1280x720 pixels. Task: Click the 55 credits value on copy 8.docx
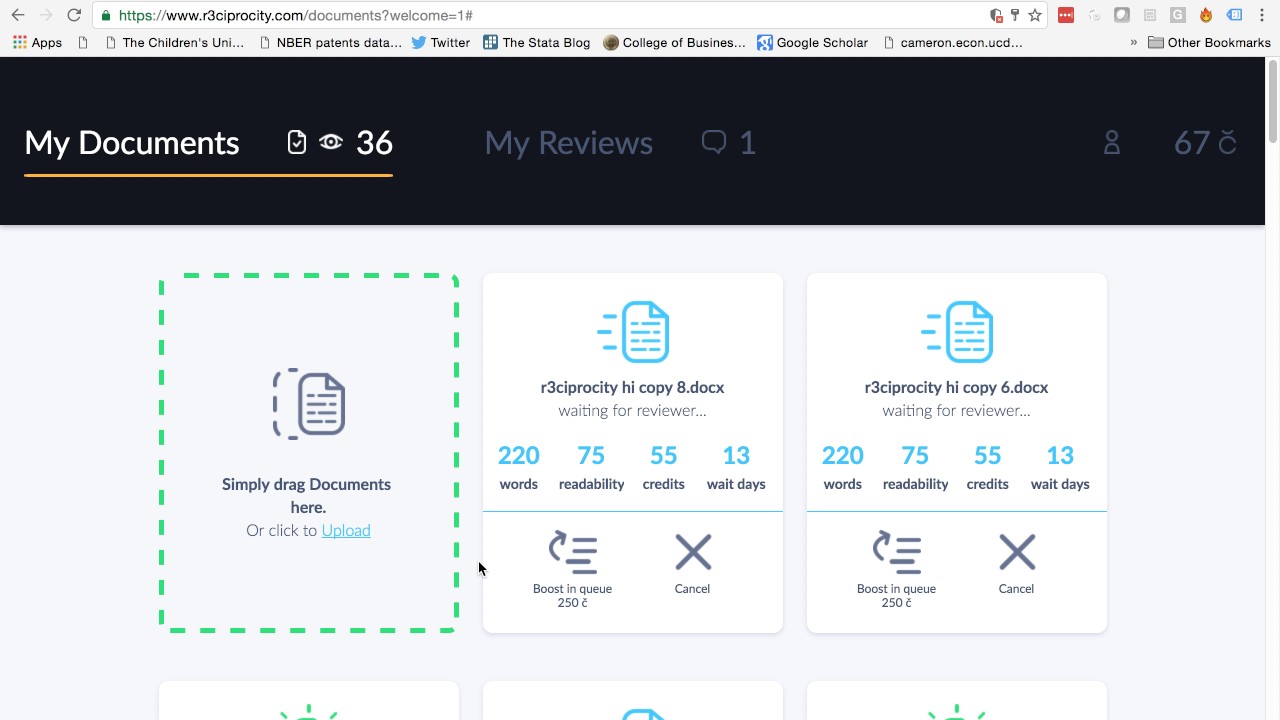pyautogui.click(x=664, y=456)
